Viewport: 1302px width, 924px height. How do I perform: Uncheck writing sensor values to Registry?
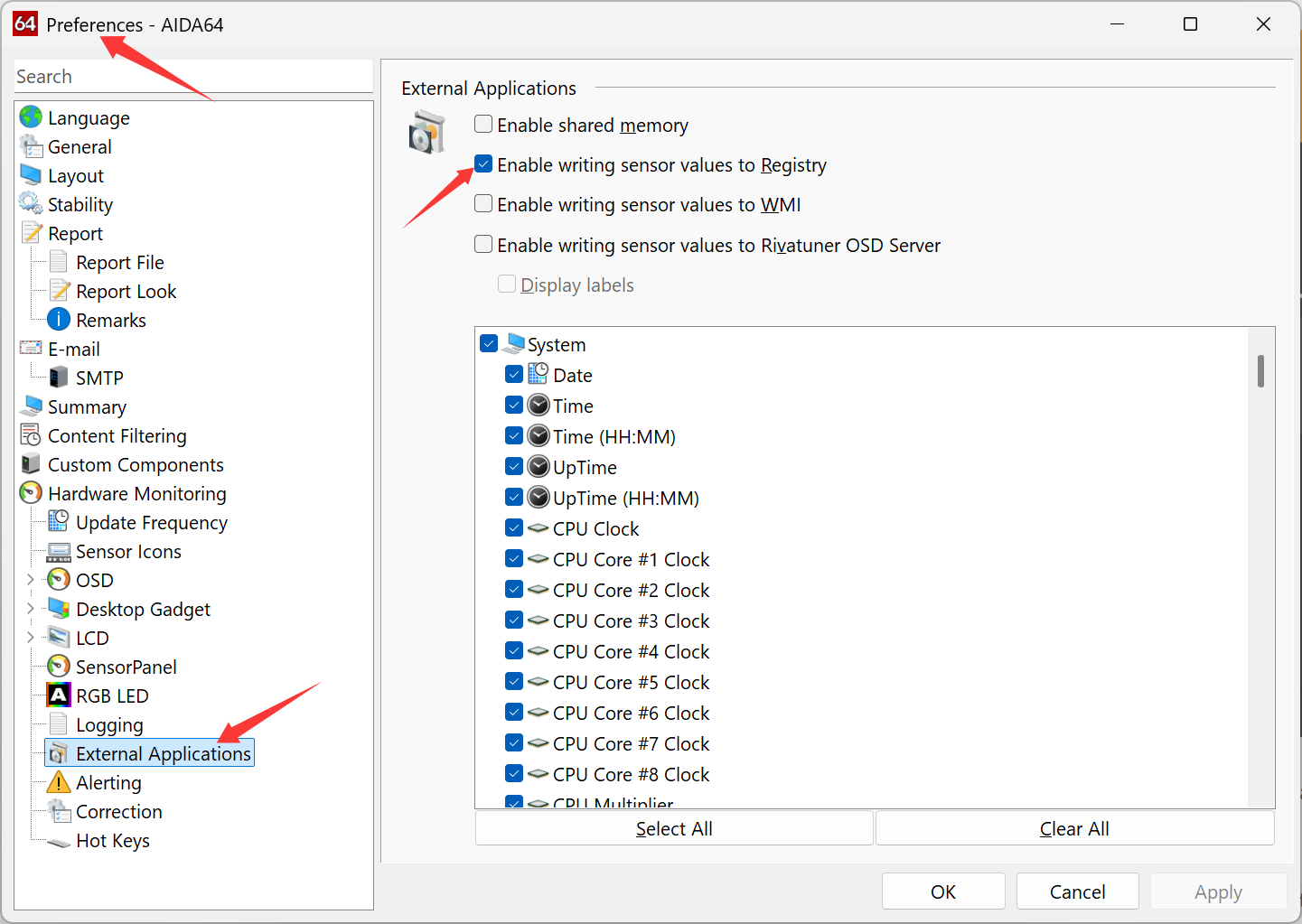tap(483, 163)
